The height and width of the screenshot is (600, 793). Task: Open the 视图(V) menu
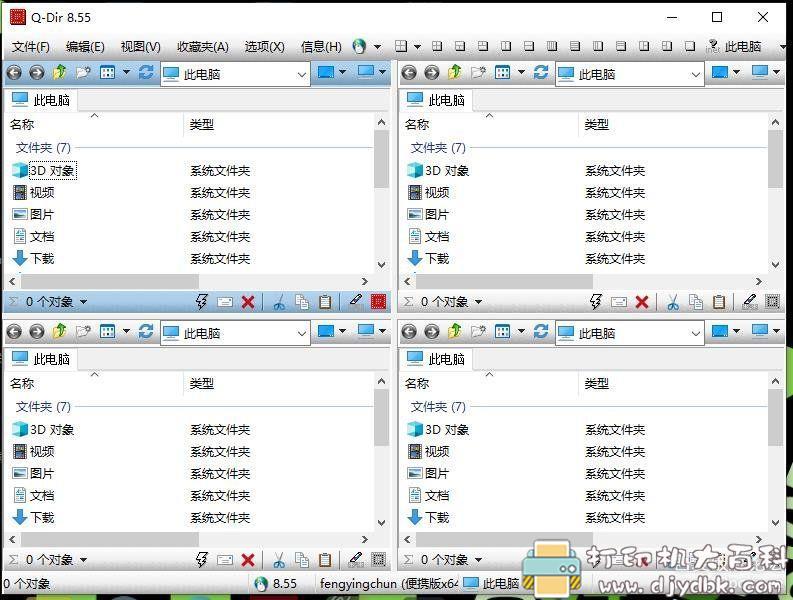pyautogui.click(x=141, y=47)
